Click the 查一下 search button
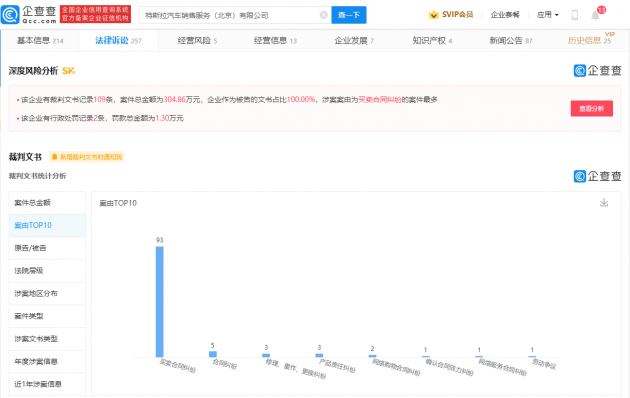Screen dimensions: 630x398 [349, 15]
